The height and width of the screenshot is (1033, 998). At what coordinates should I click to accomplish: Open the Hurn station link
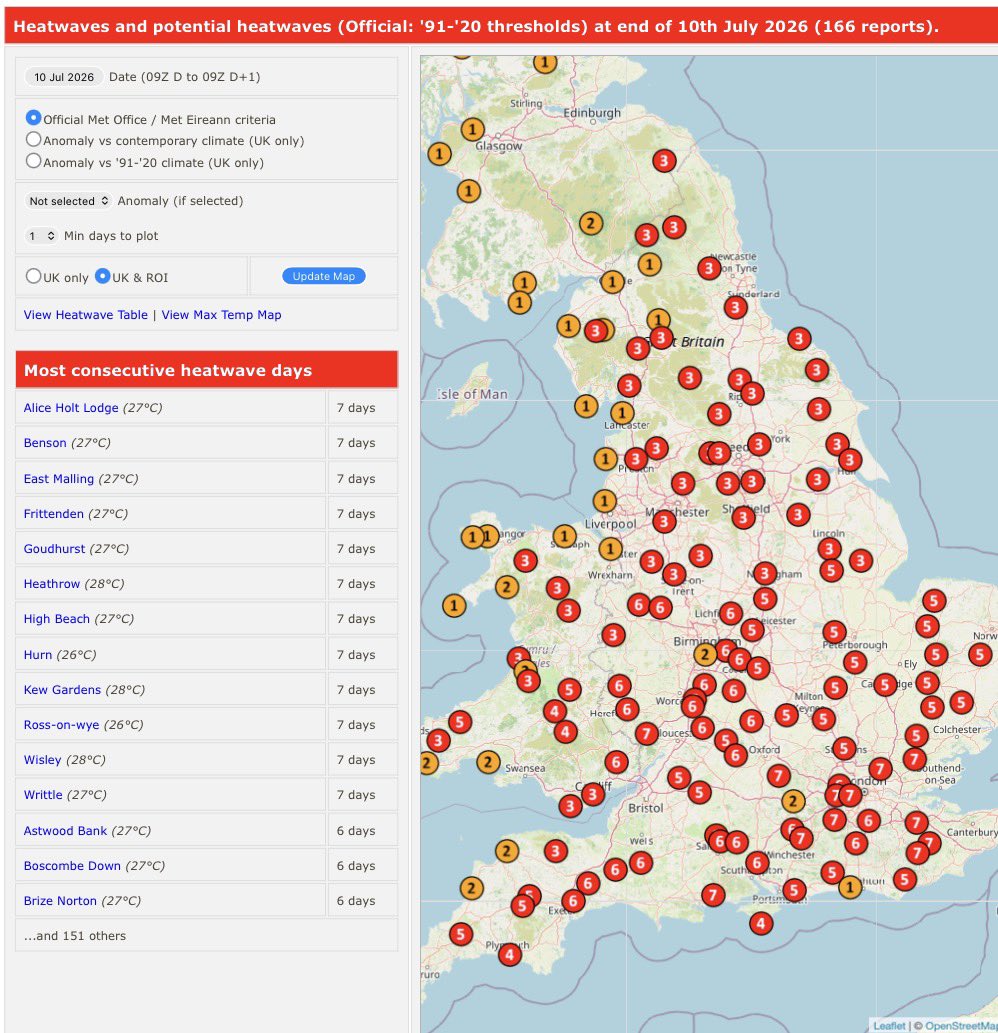click(x=38, y=655)
